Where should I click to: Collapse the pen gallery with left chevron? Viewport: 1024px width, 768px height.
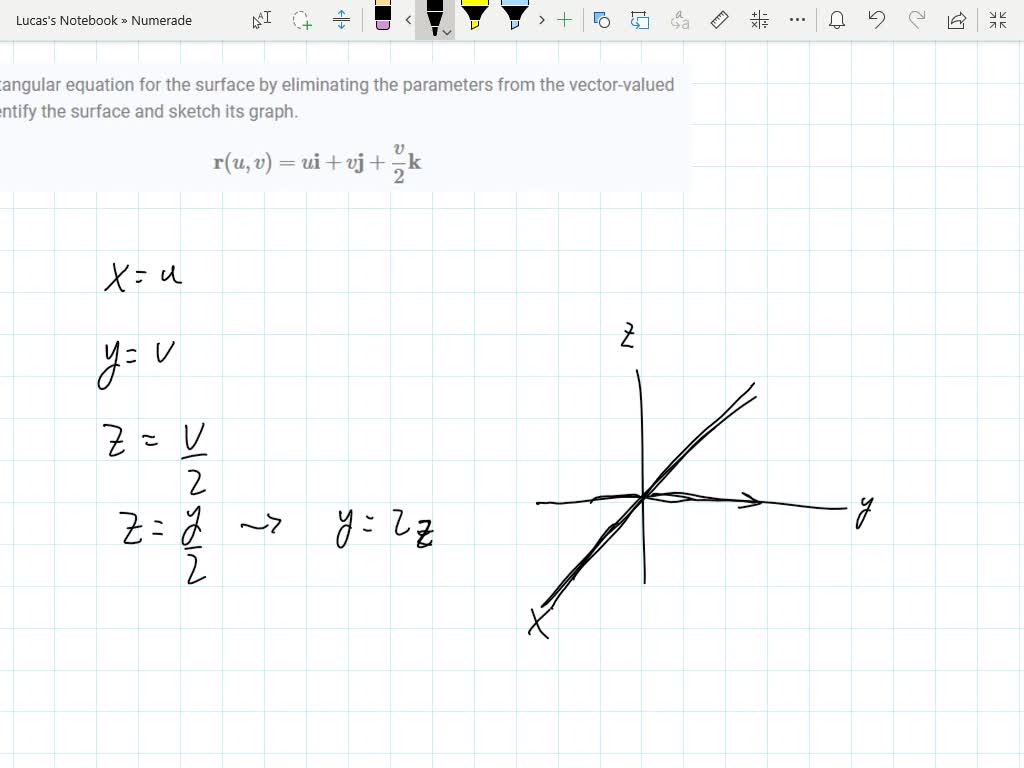pos(407,20)
